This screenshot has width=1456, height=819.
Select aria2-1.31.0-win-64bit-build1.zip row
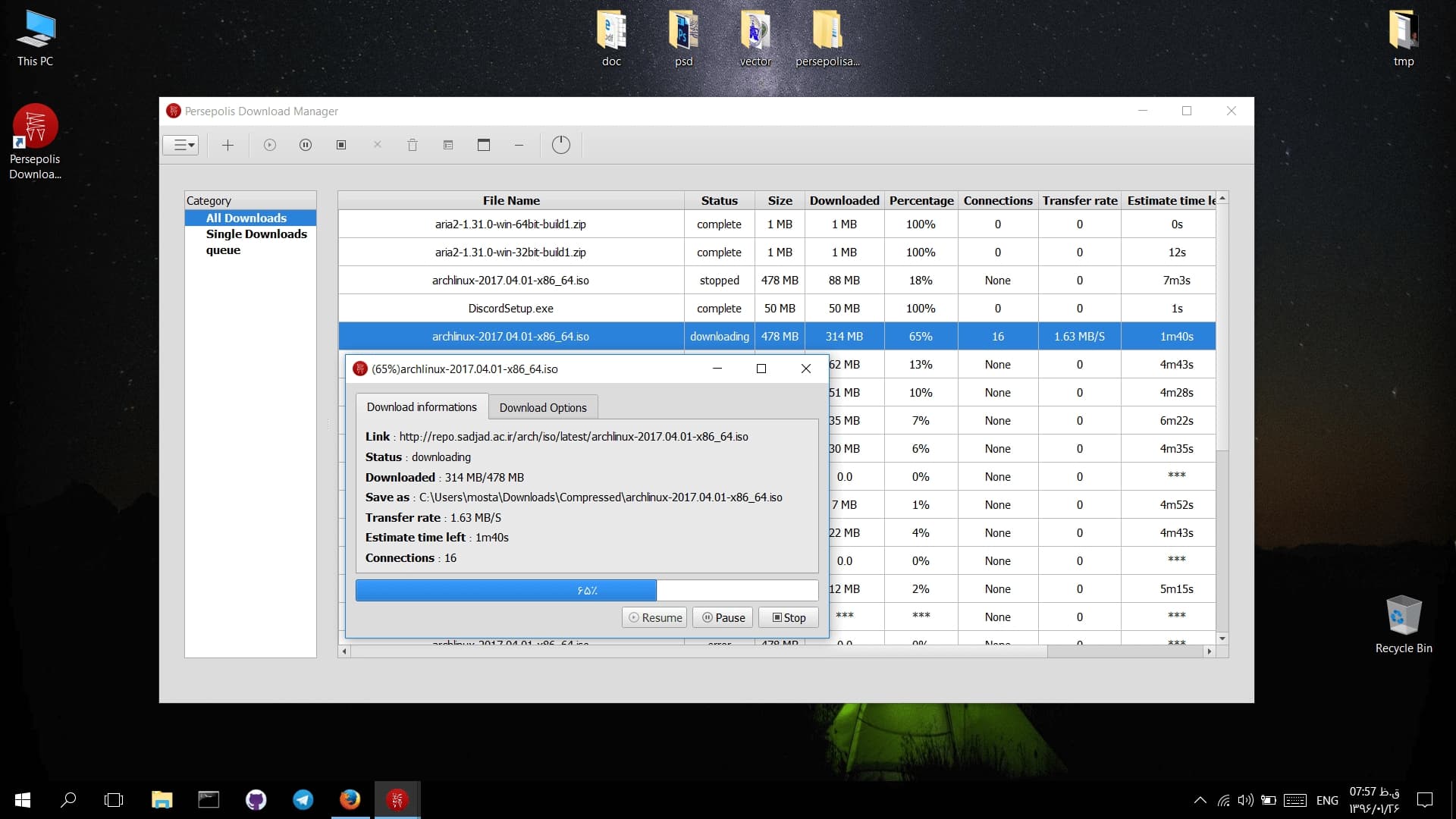tap(777, 224)
